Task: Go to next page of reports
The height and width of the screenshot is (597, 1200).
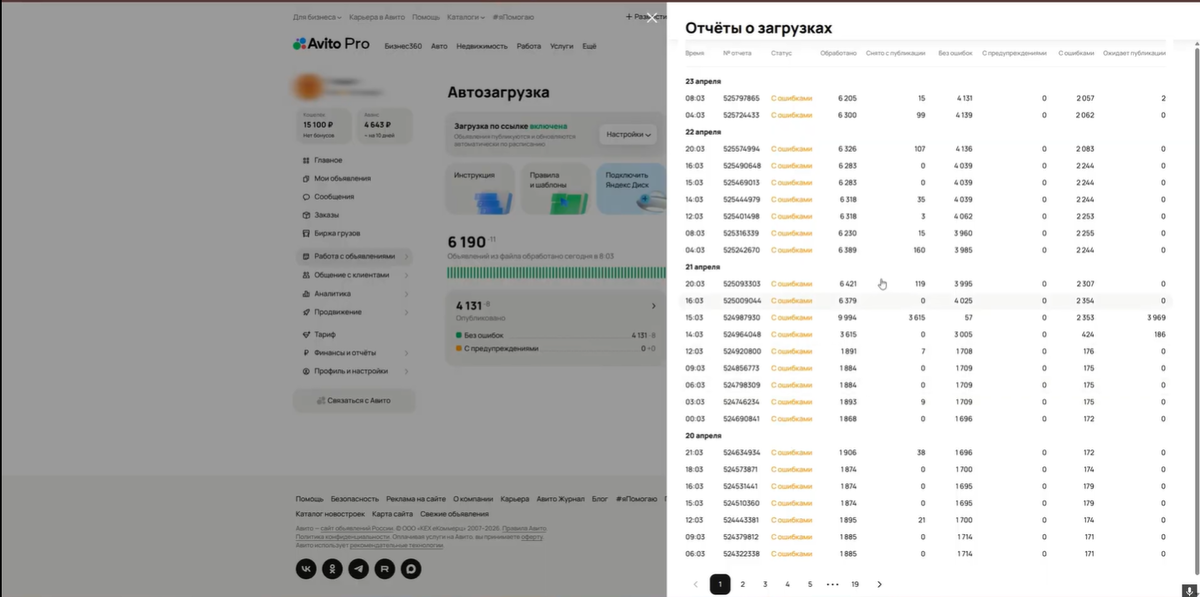Action: [879, 584]
